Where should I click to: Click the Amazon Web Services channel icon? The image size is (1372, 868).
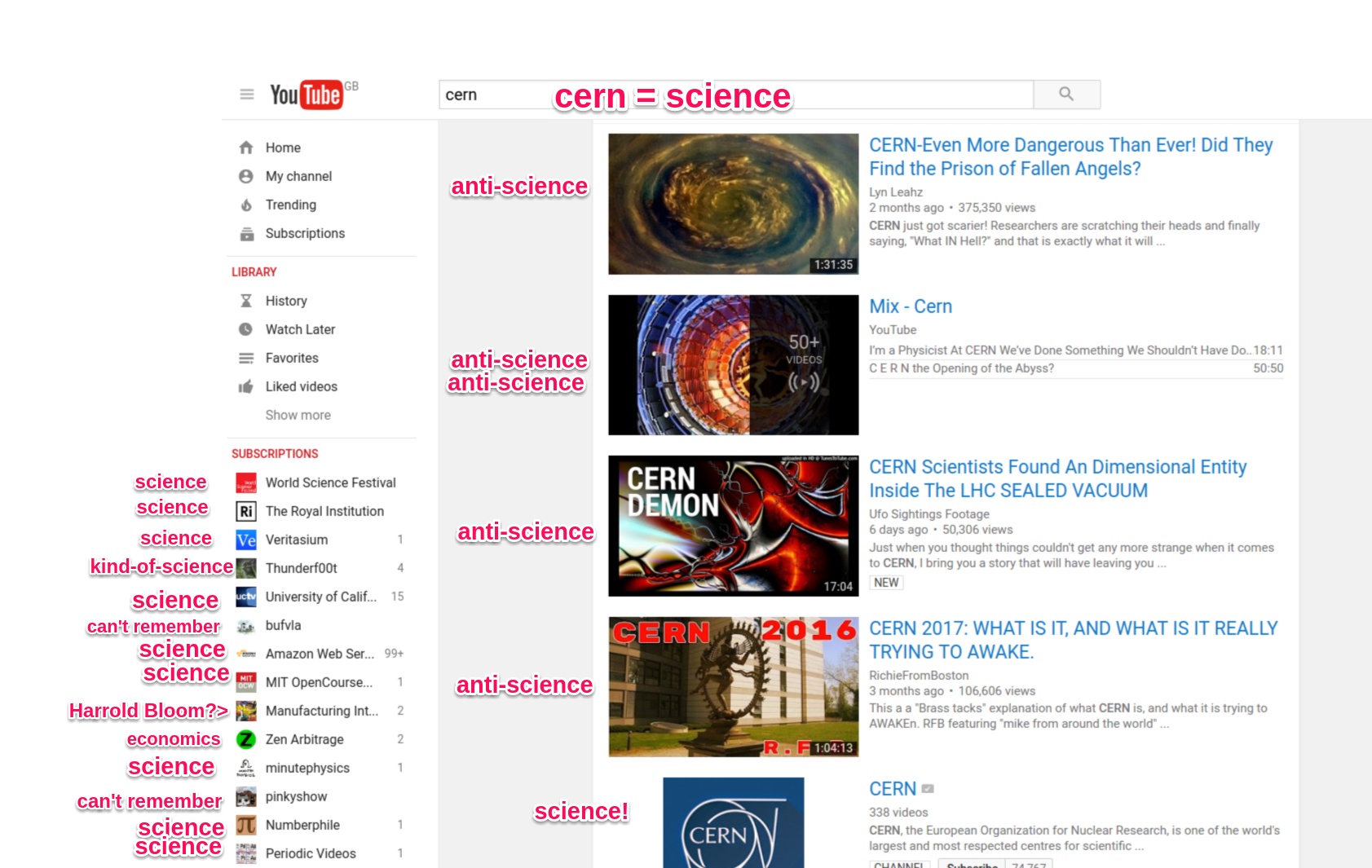[246, 654]
